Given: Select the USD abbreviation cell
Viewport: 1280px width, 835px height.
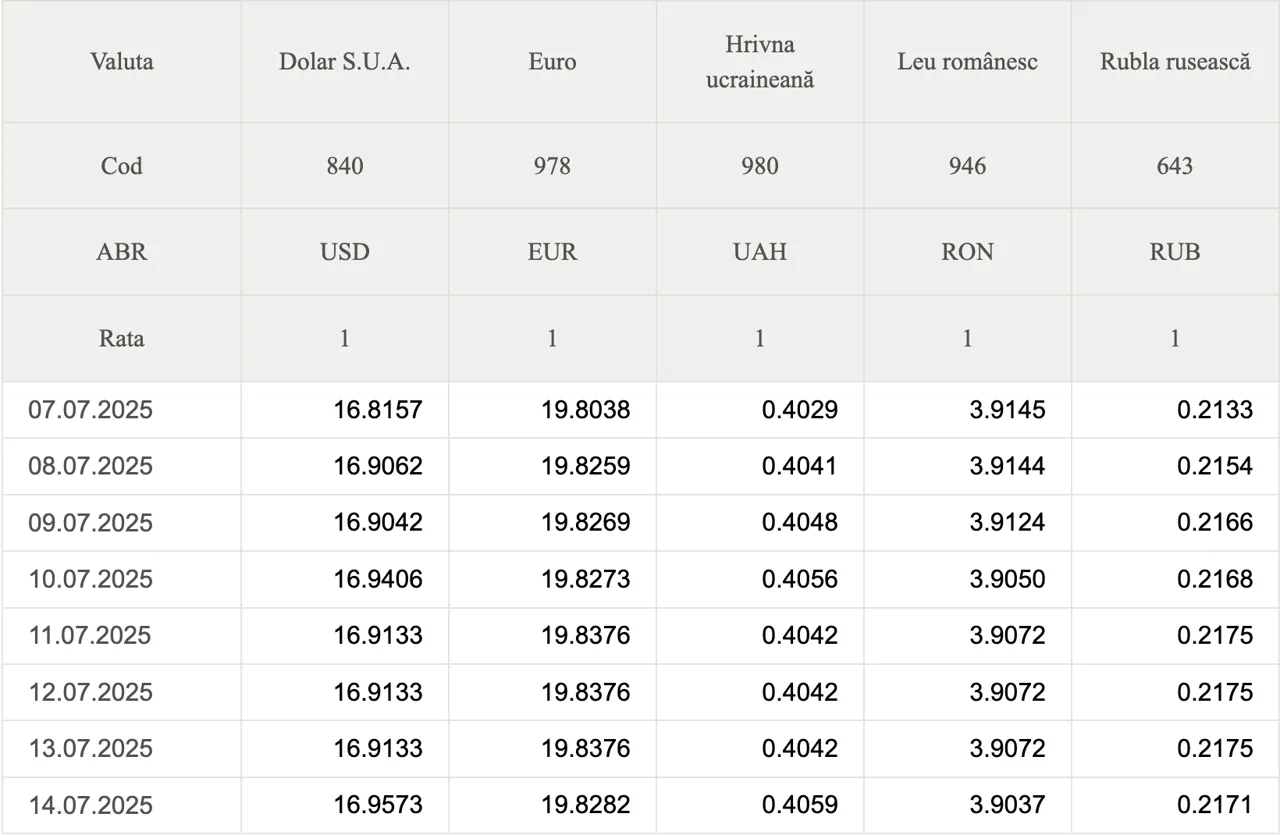Looking at the screenshot, I should [x=345, y=252].
